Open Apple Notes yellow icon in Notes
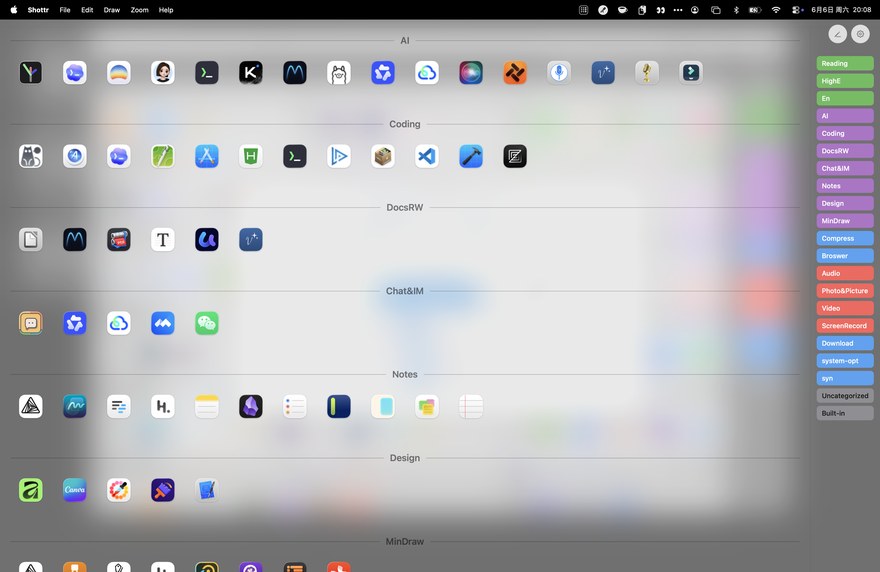 207,406
